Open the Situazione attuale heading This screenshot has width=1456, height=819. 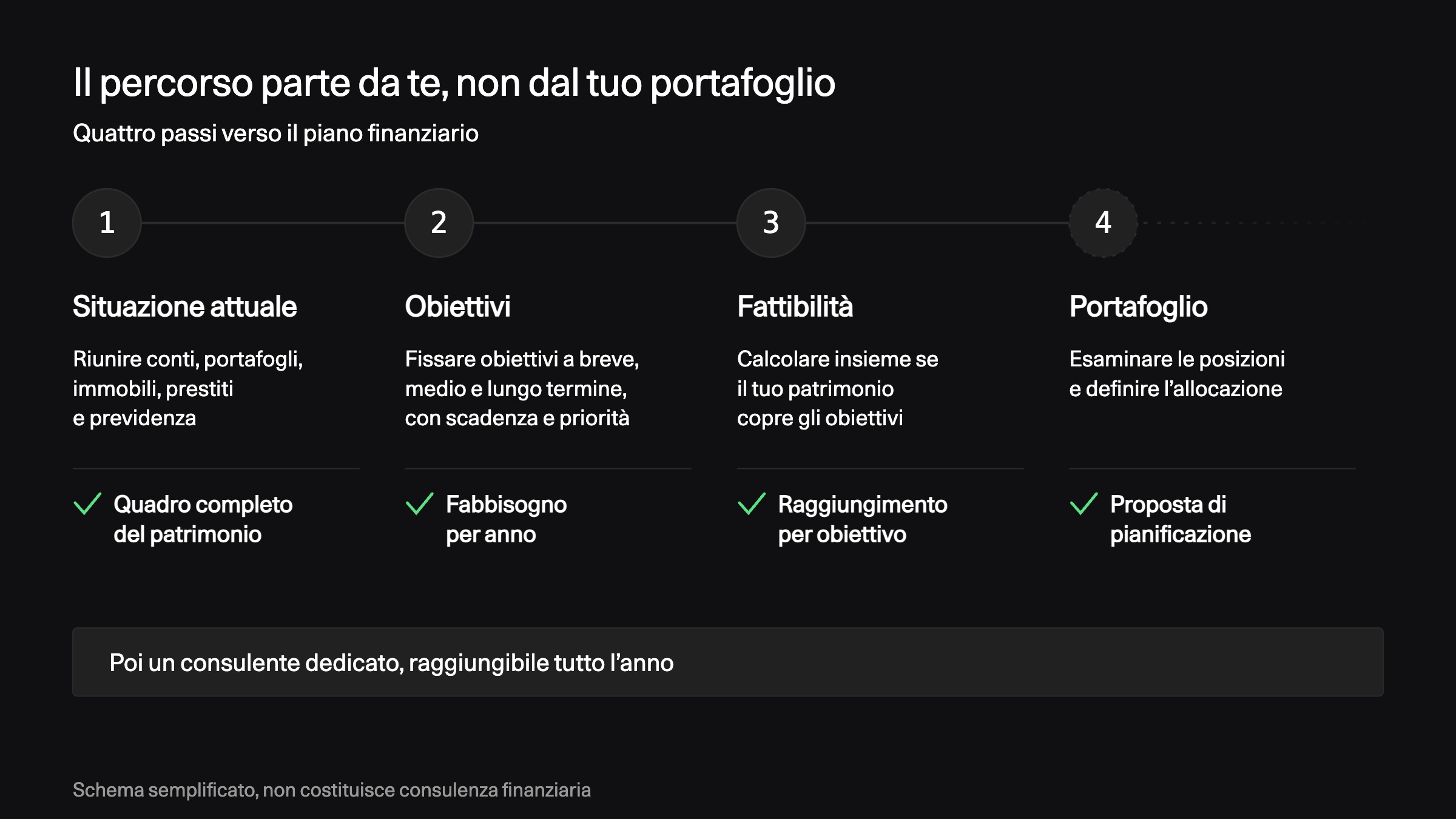pyautogui.click(x=185, y=306)
